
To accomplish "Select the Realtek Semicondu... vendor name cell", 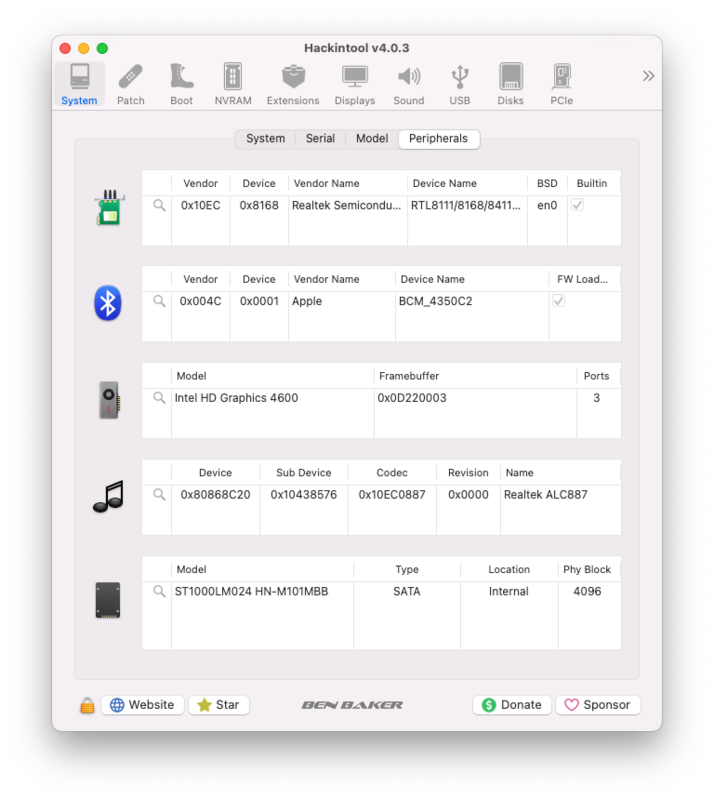I will [348, 205].
